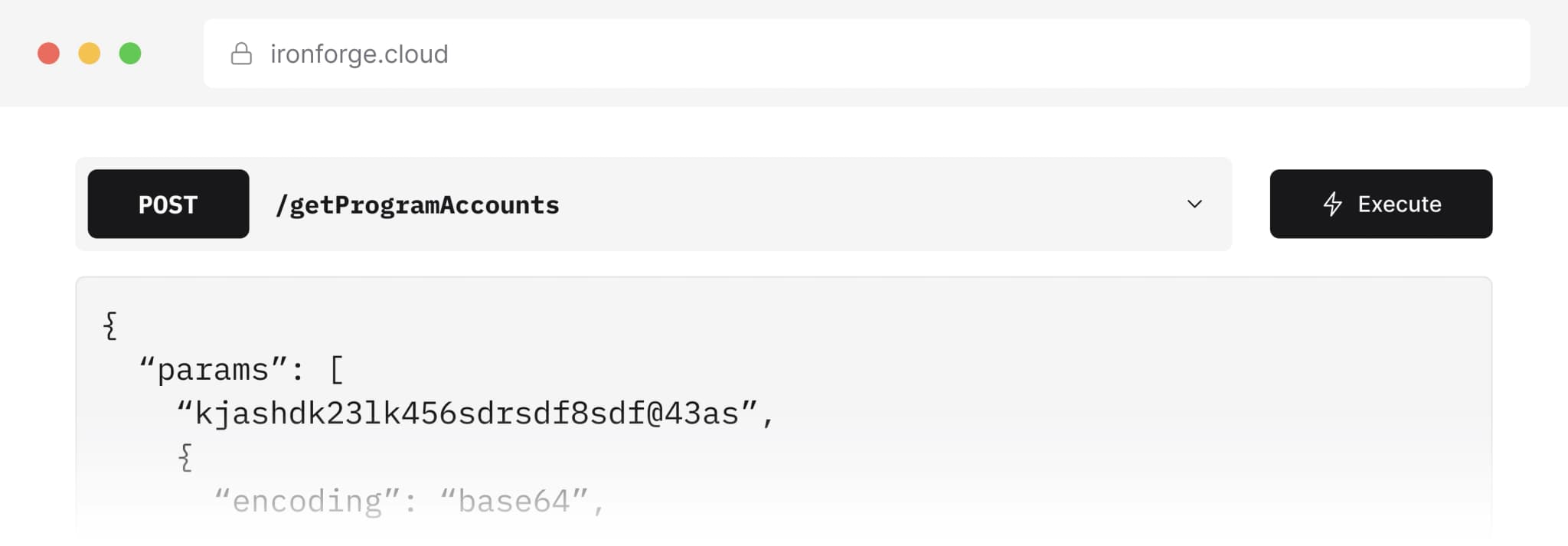This screenshot has height=546, width=1568.
Task: Click the yellow minimize window dot
Action: point(90,54)
